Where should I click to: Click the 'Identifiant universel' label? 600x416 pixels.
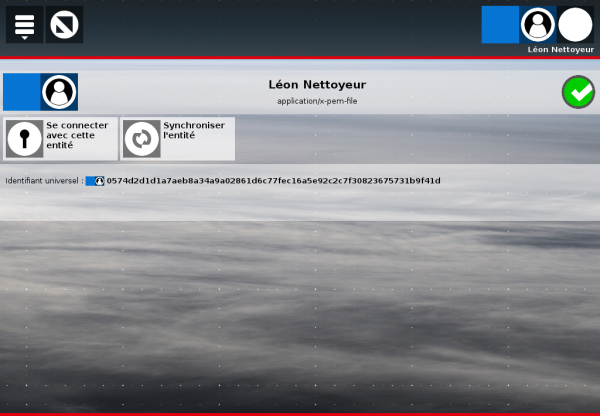click(x=43, y=181)
